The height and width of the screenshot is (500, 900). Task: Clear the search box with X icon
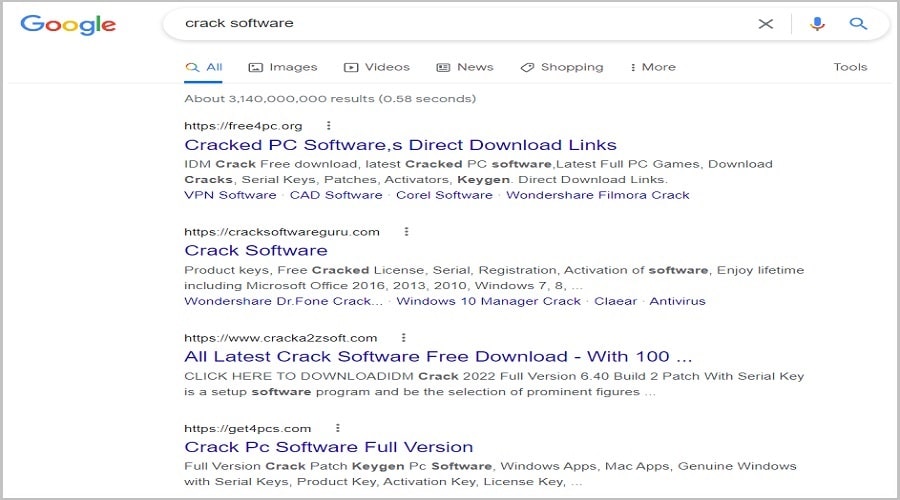[765, 23]
